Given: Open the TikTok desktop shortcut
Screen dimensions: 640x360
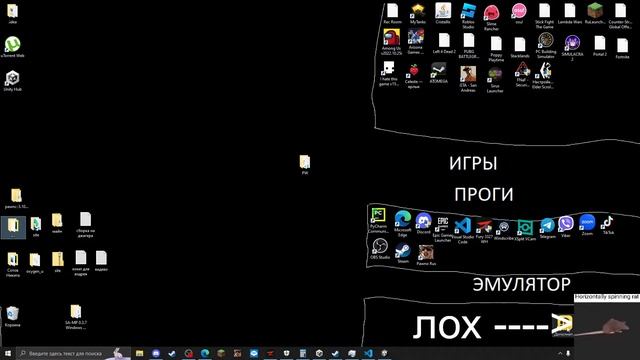Looking at the screenshot, I should 608,225.
